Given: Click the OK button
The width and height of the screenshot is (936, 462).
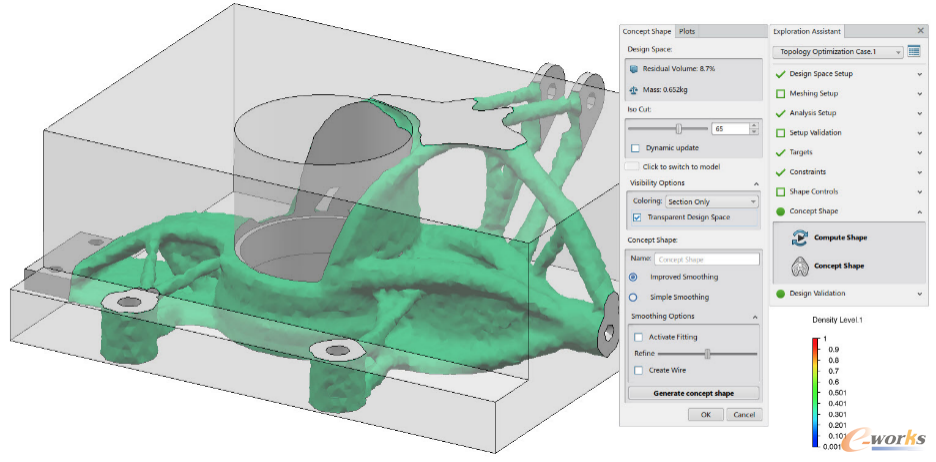Looking at the screenshot, I should (x=706, y=414).
